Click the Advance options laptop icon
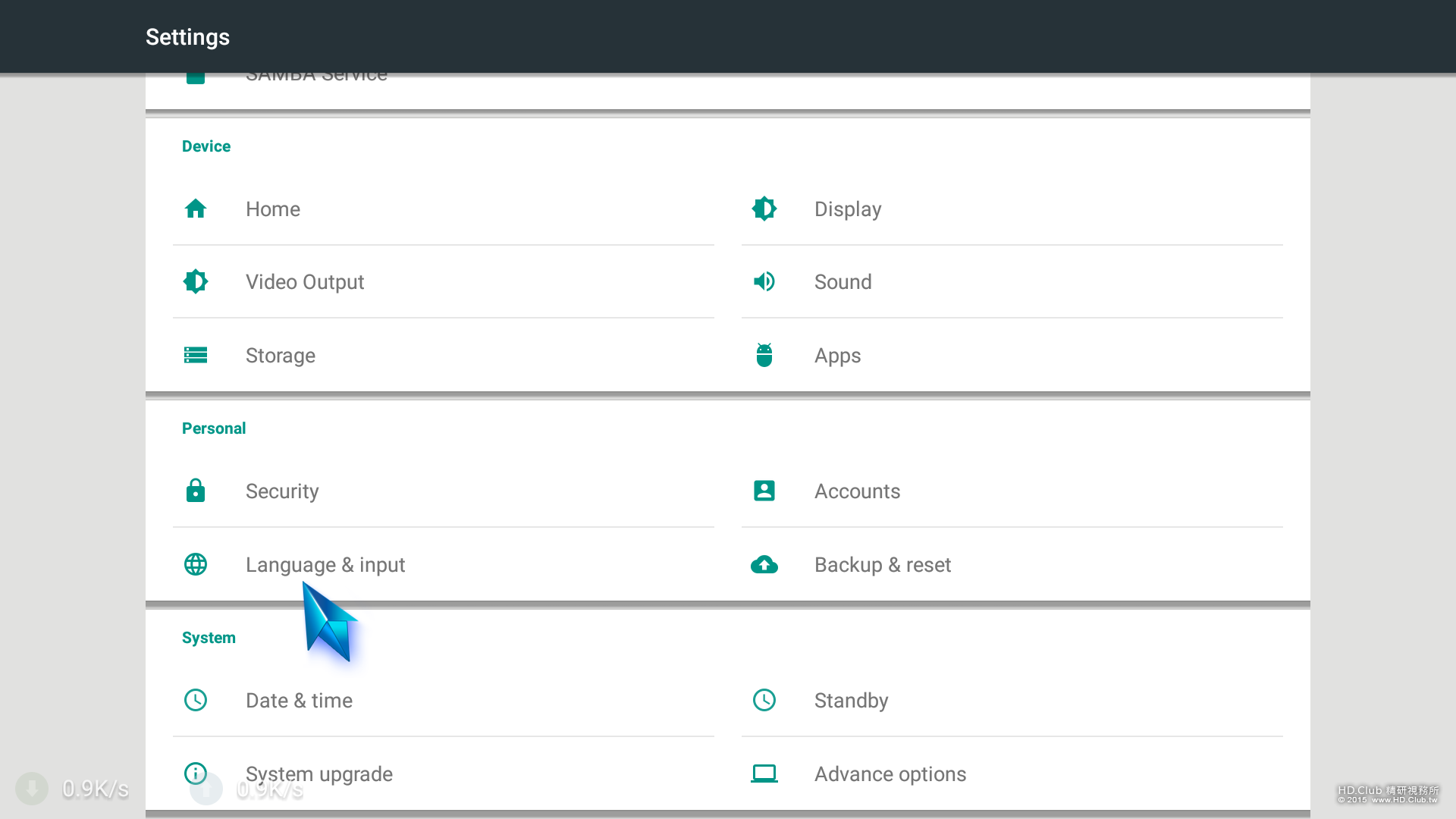Image resolution: width=1456 pixels, height=819 pixels. pyautogui.click(x=764, y=773)
